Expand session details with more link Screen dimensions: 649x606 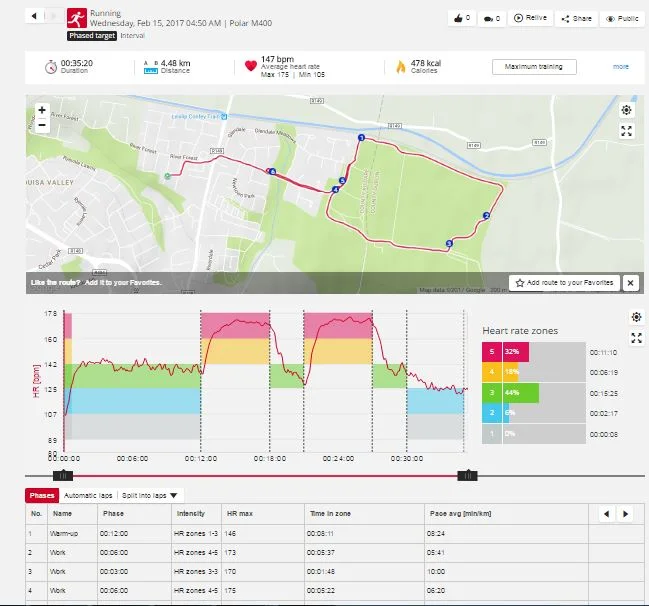click(x=621, y=67)
